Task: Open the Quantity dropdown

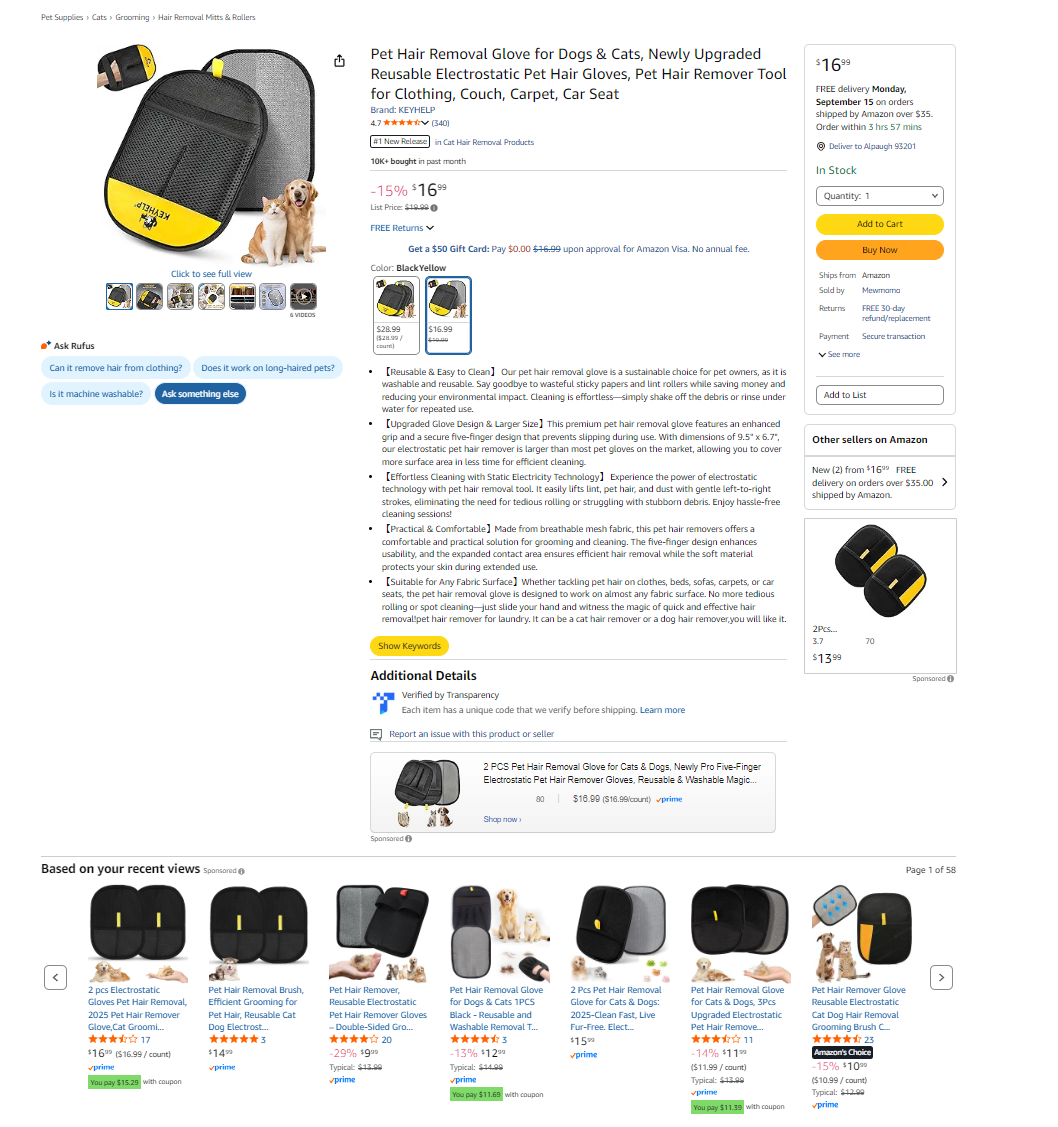Action: tap(880, 196)
